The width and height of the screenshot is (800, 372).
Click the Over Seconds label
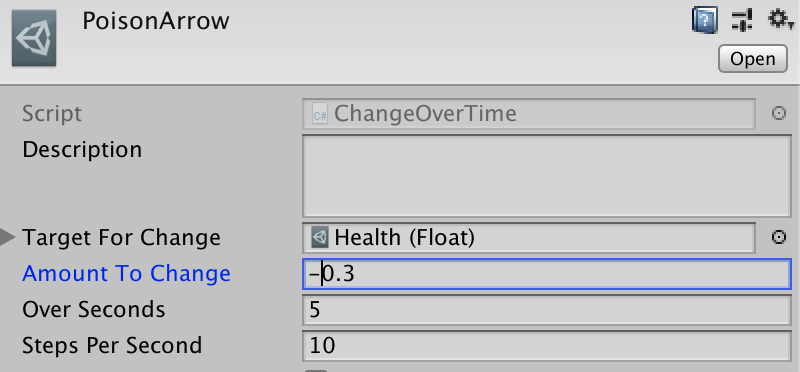94,309
